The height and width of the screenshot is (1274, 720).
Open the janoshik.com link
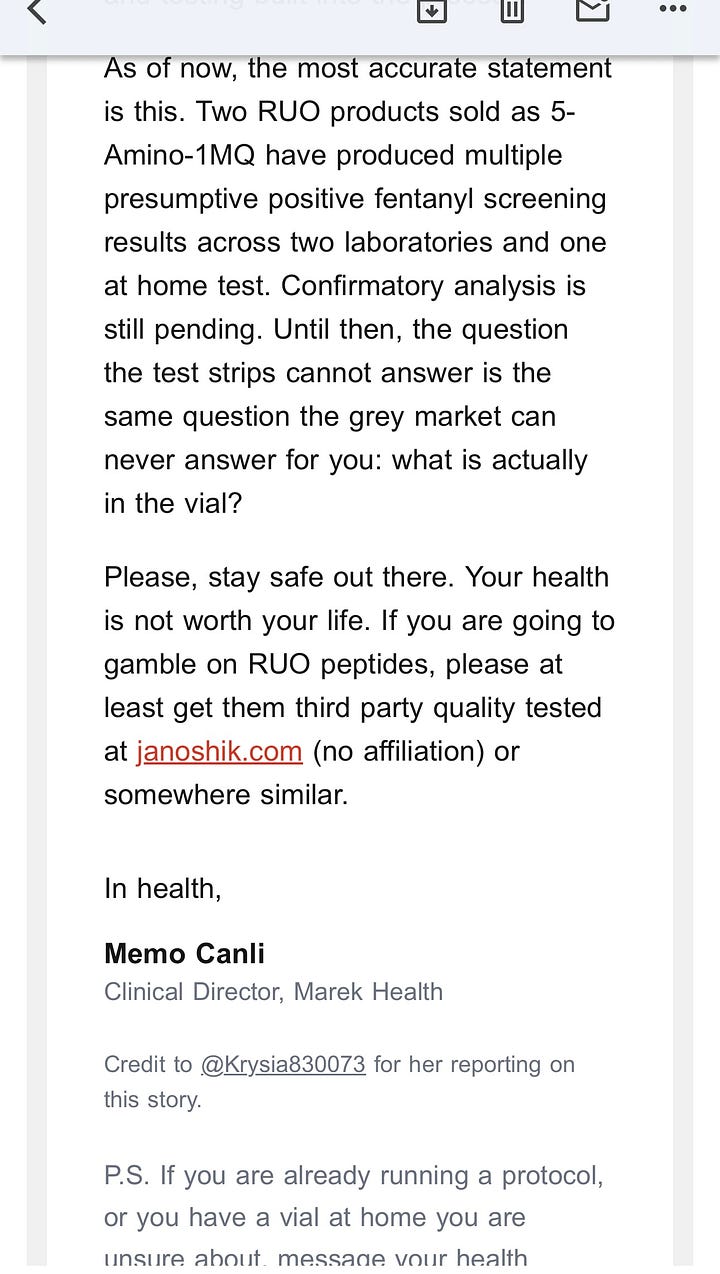tap(220, 751)
